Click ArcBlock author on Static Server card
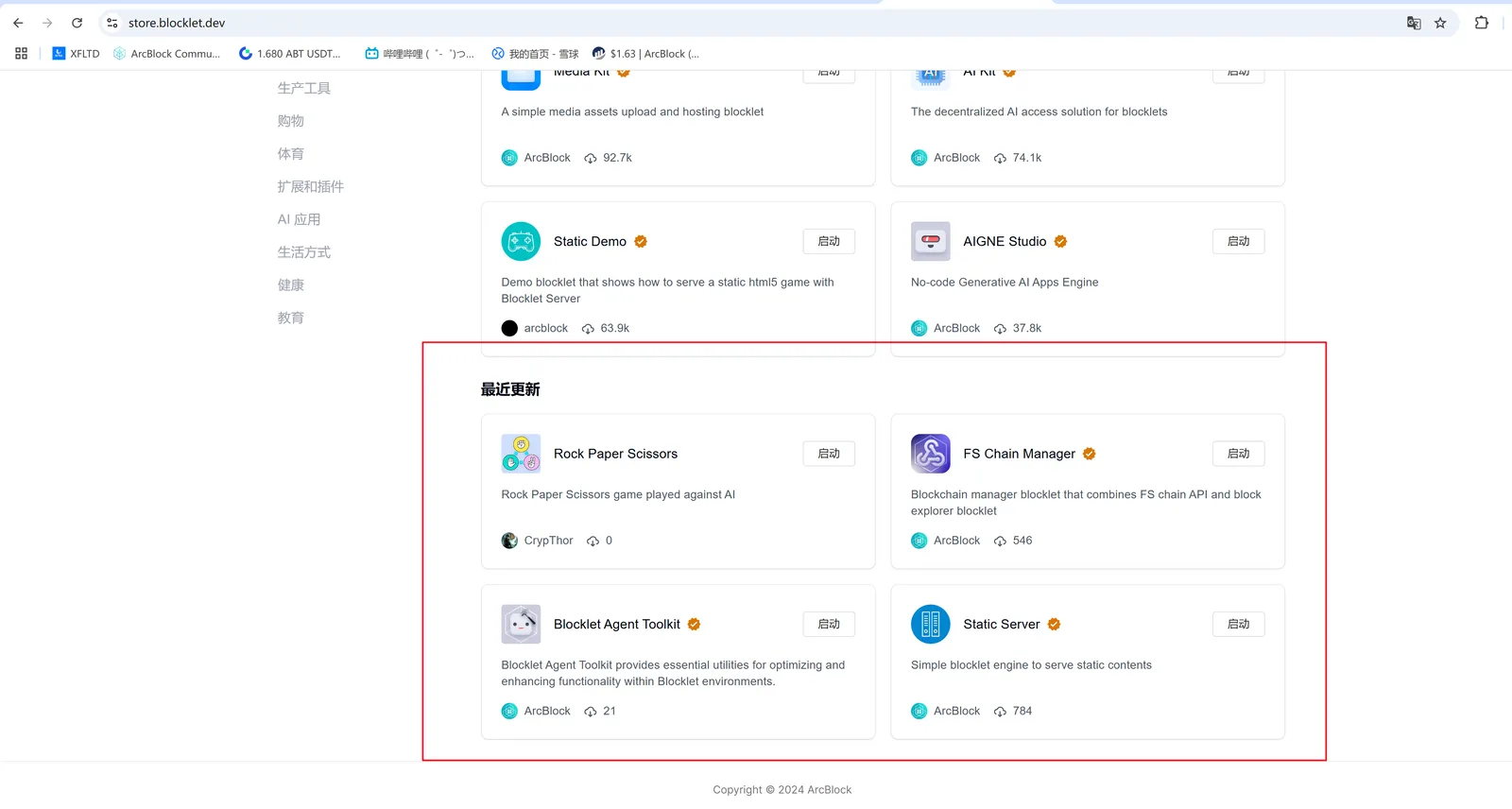The width and height of the screenshot is (1512, 809). tap(956, 711)
